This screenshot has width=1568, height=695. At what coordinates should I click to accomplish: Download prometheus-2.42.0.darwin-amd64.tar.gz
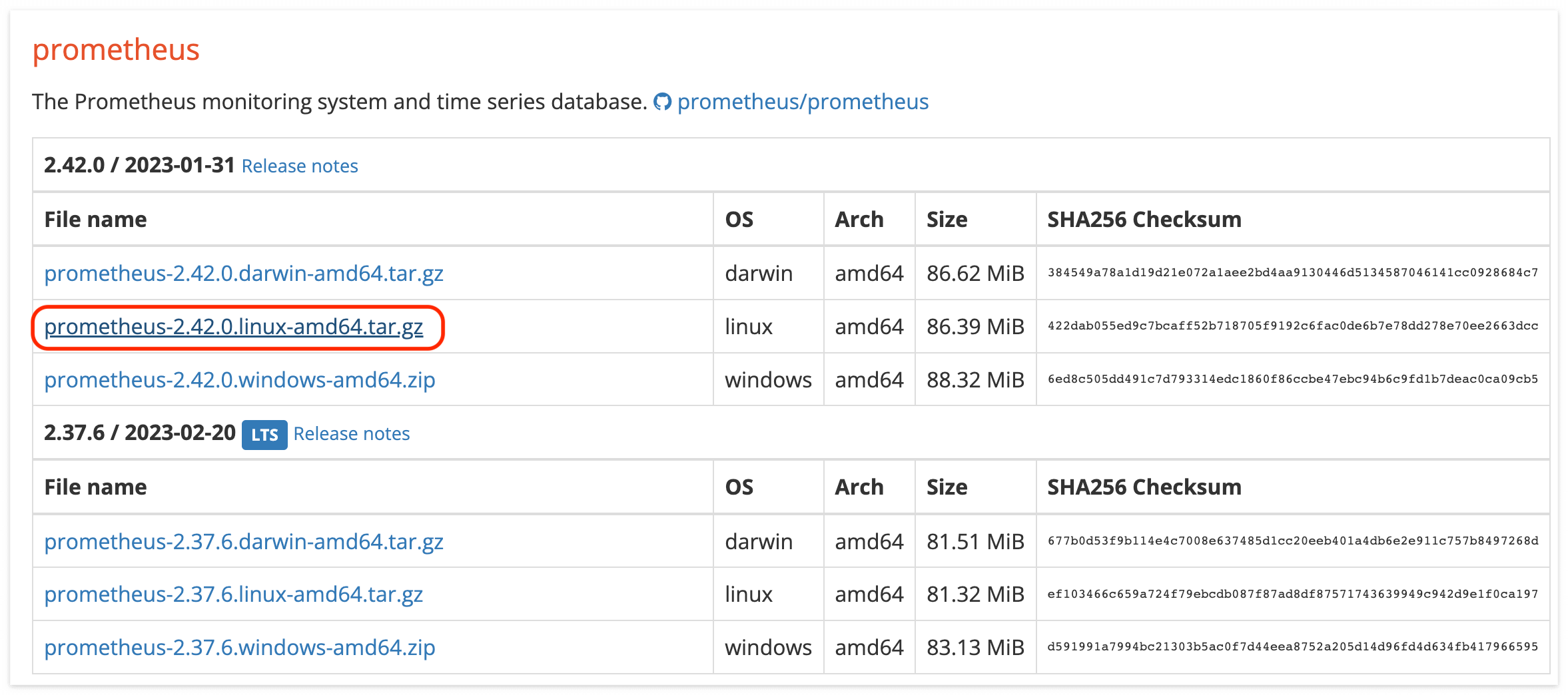click(x=244, y=273)
